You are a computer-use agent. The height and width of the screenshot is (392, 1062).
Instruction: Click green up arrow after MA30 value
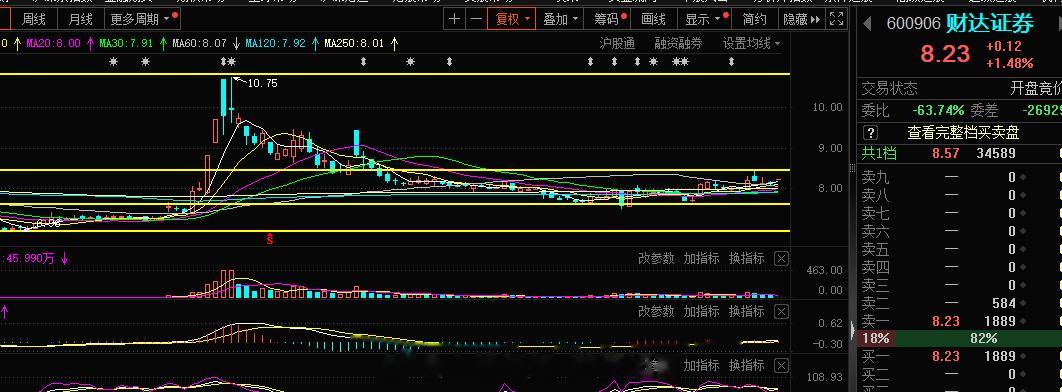(163, 44)
